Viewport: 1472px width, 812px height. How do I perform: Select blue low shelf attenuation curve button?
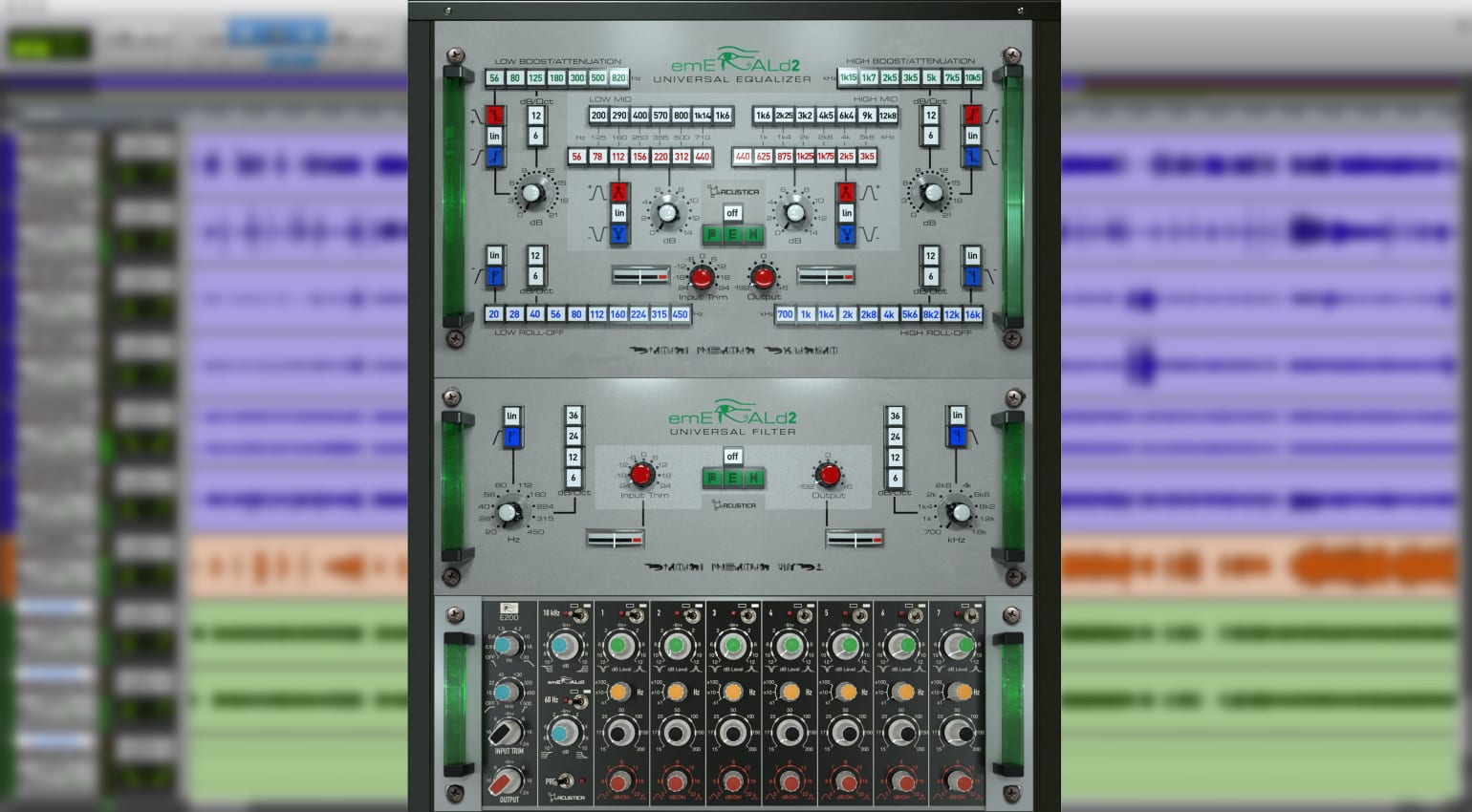point(494,158)
